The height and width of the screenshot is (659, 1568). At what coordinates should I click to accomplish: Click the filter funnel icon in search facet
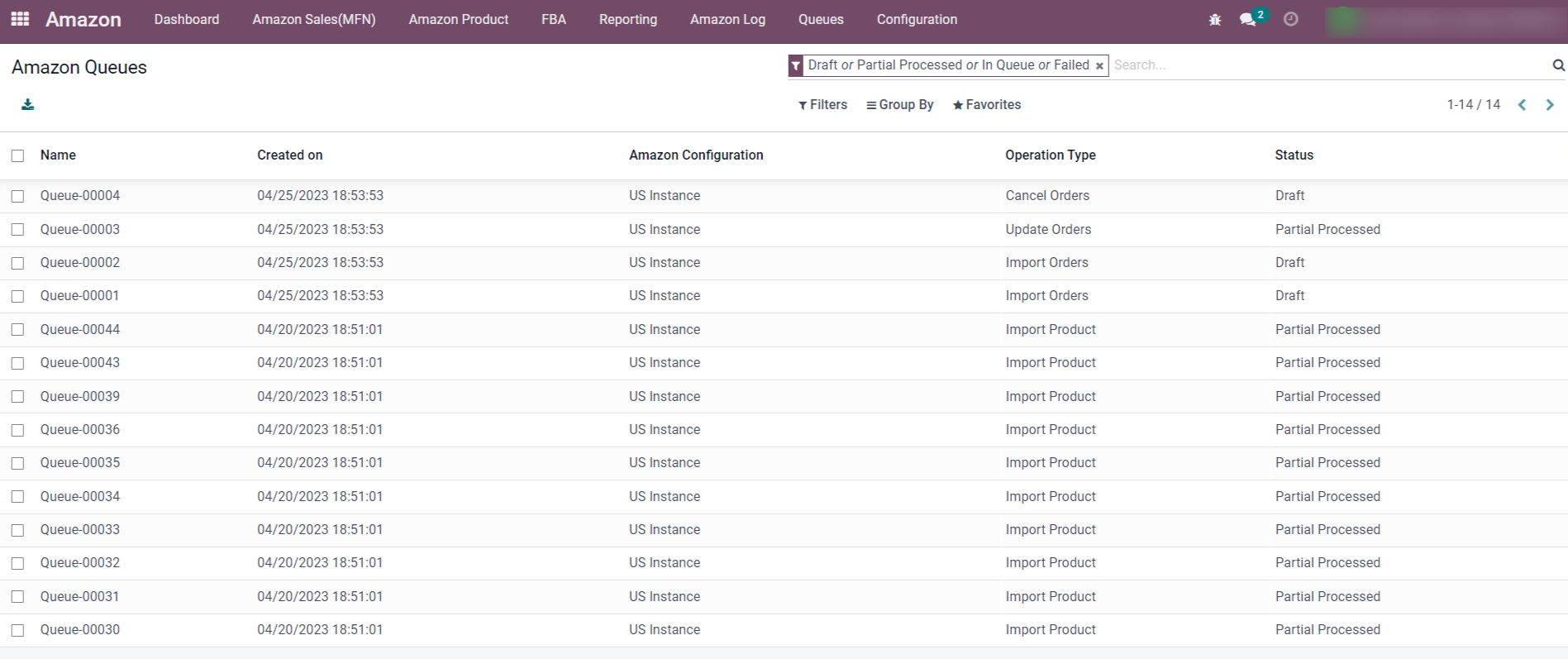795,65
